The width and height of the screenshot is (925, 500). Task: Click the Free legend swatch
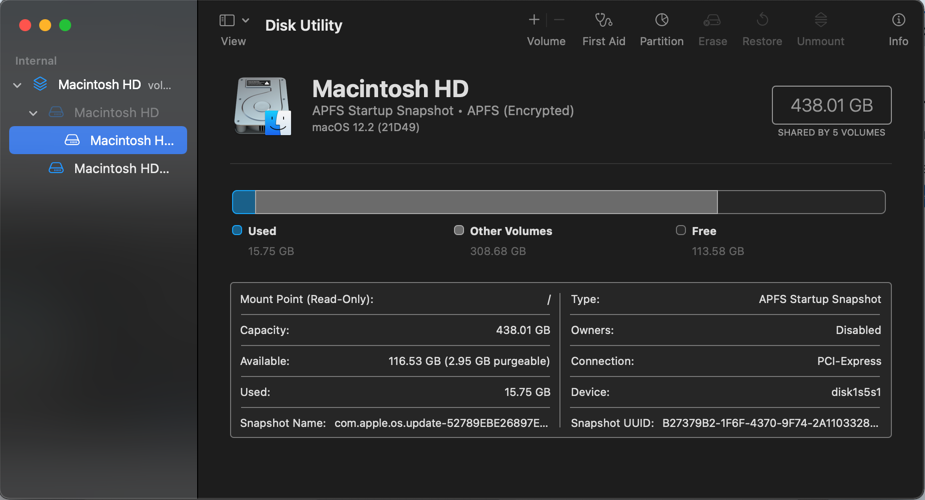click(681, 230)
